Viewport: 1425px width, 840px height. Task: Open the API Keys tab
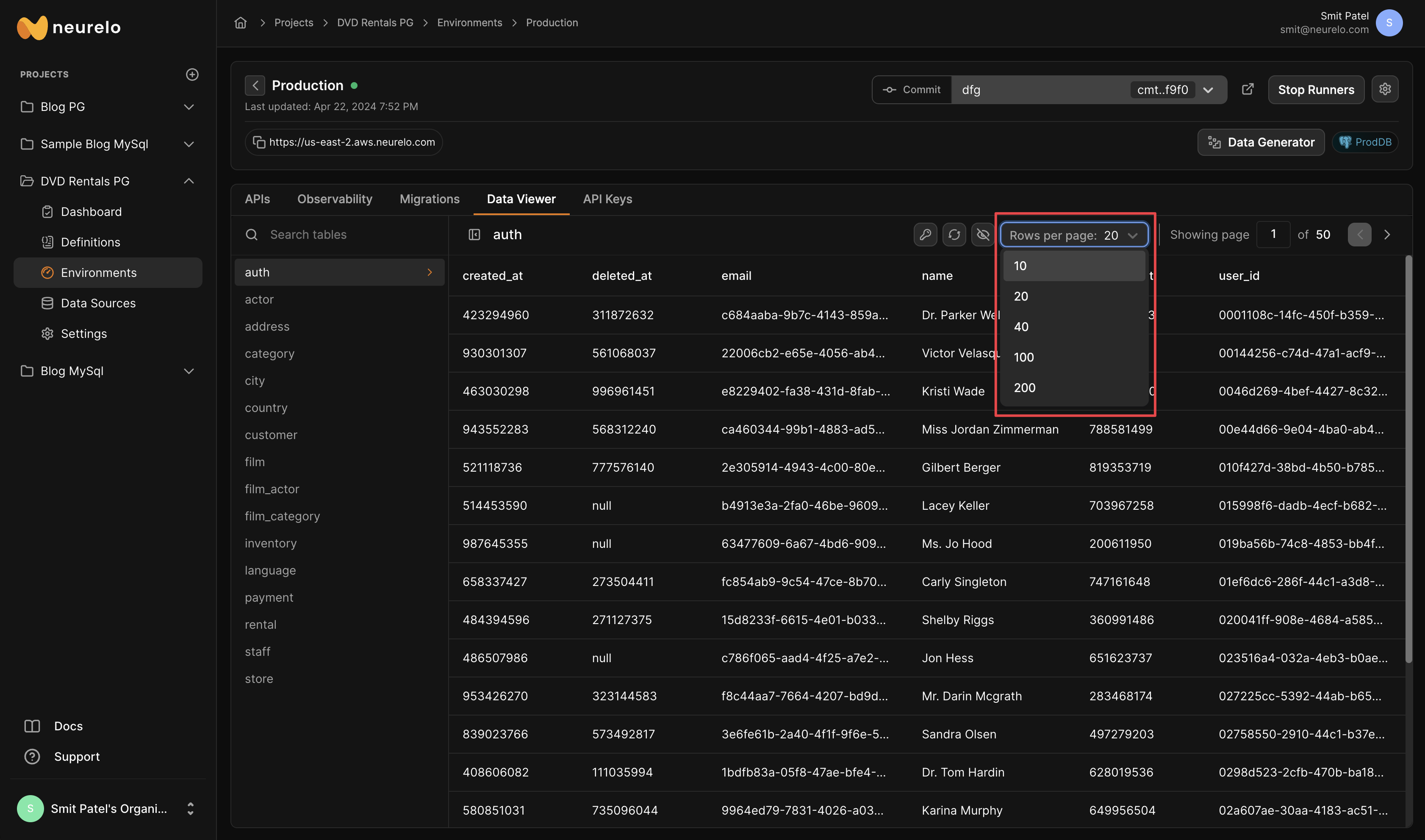[x=607, y=199]
